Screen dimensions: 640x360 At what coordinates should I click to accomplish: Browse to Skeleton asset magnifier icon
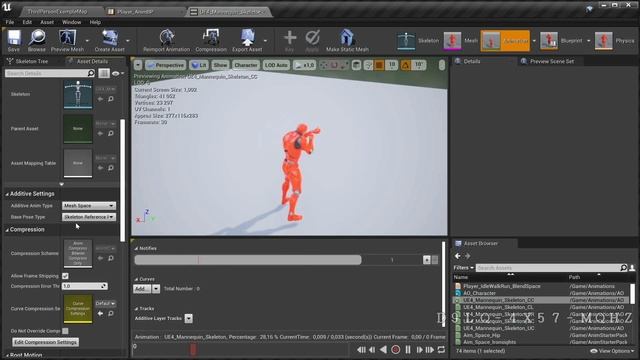(111, 99)
